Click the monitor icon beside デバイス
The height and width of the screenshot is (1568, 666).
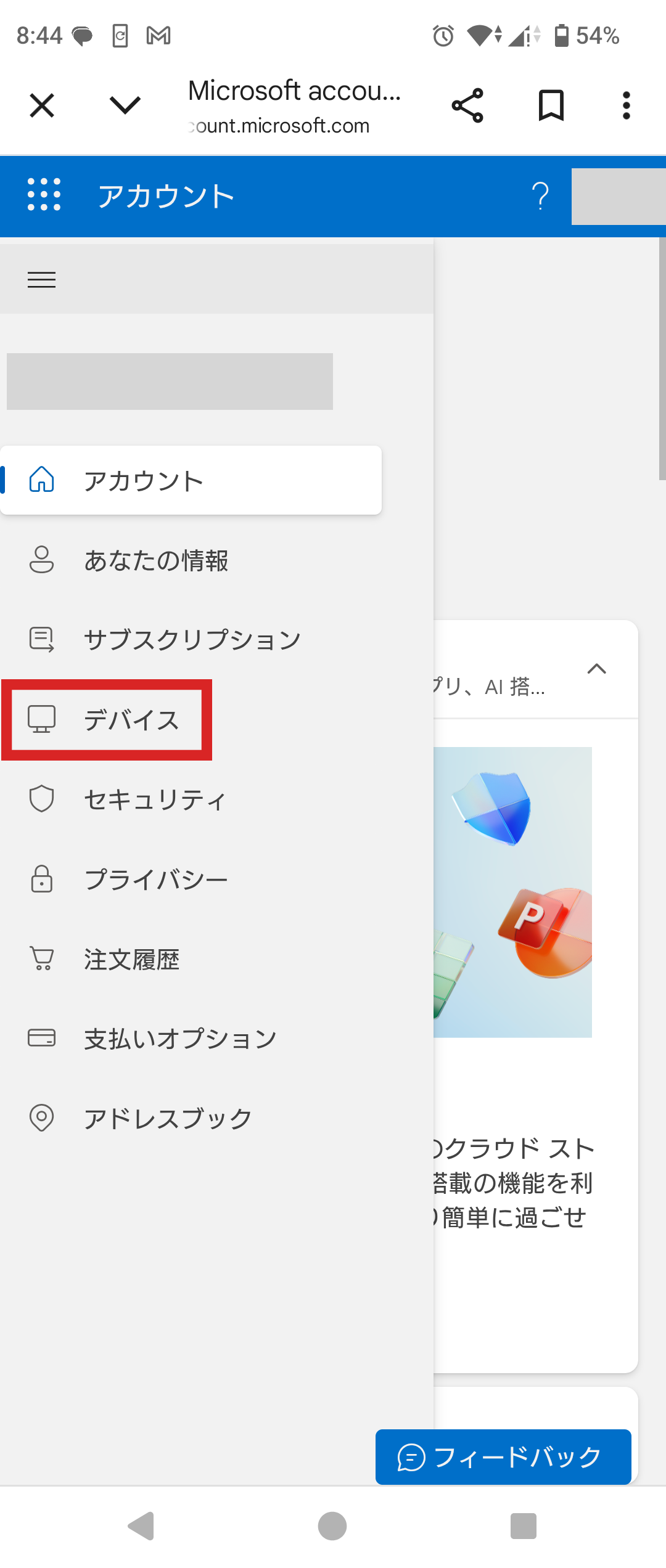point(42,719)
